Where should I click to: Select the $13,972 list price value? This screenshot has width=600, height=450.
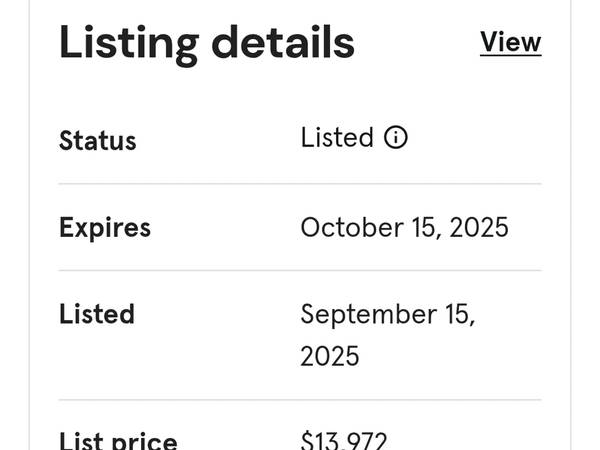pyautogui.click(x=344, y=440)
